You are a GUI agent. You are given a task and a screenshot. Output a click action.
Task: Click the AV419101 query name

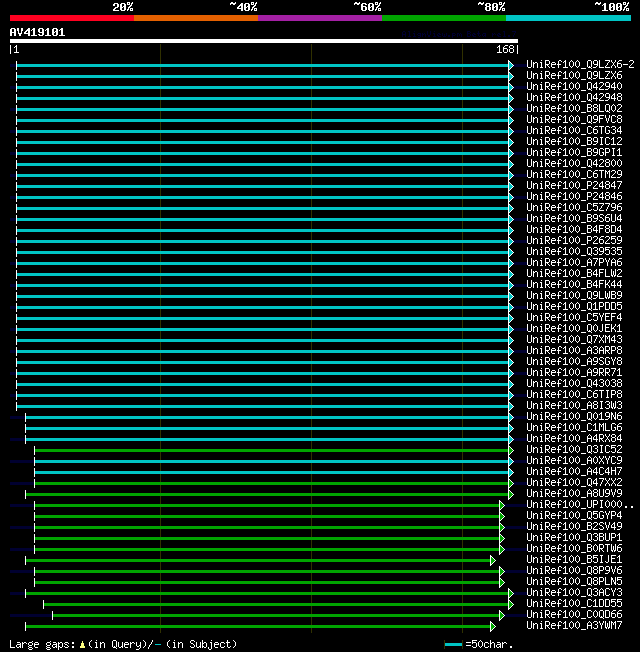point(37,32)
